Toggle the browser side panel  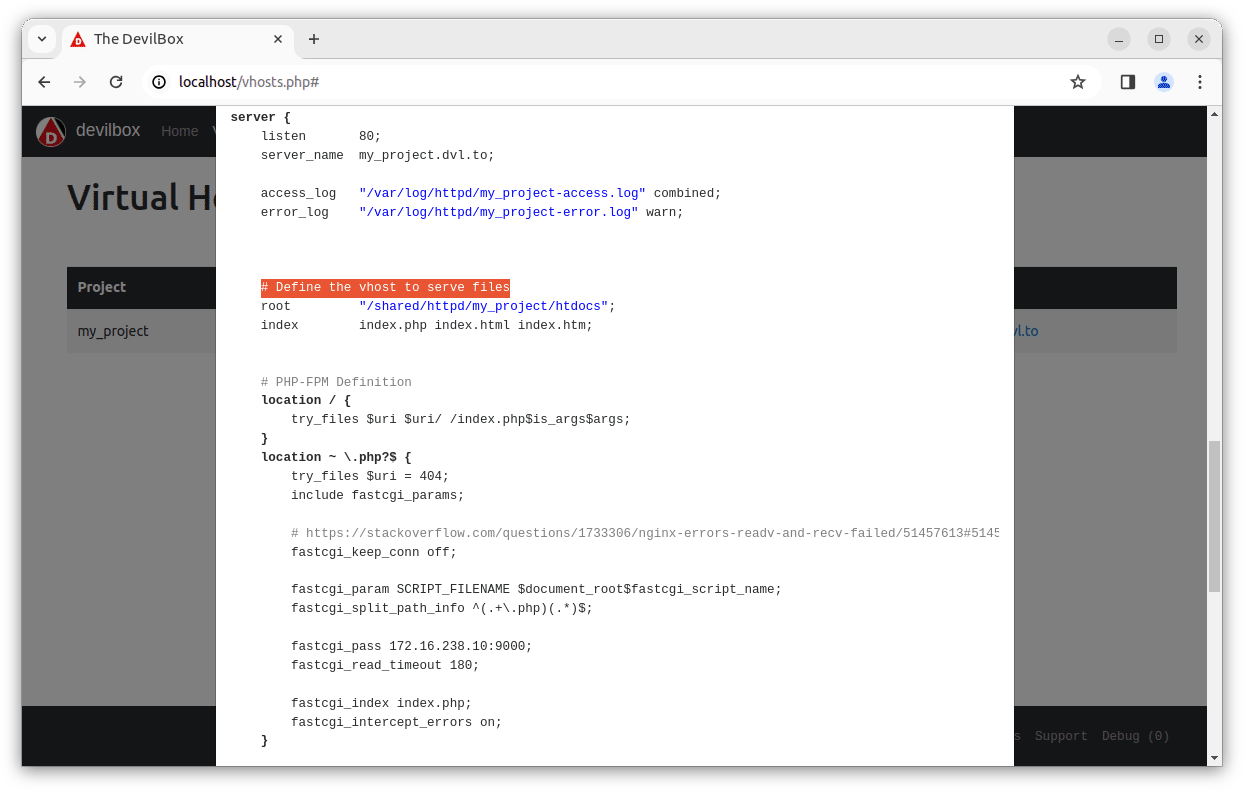coord(1127,82)
